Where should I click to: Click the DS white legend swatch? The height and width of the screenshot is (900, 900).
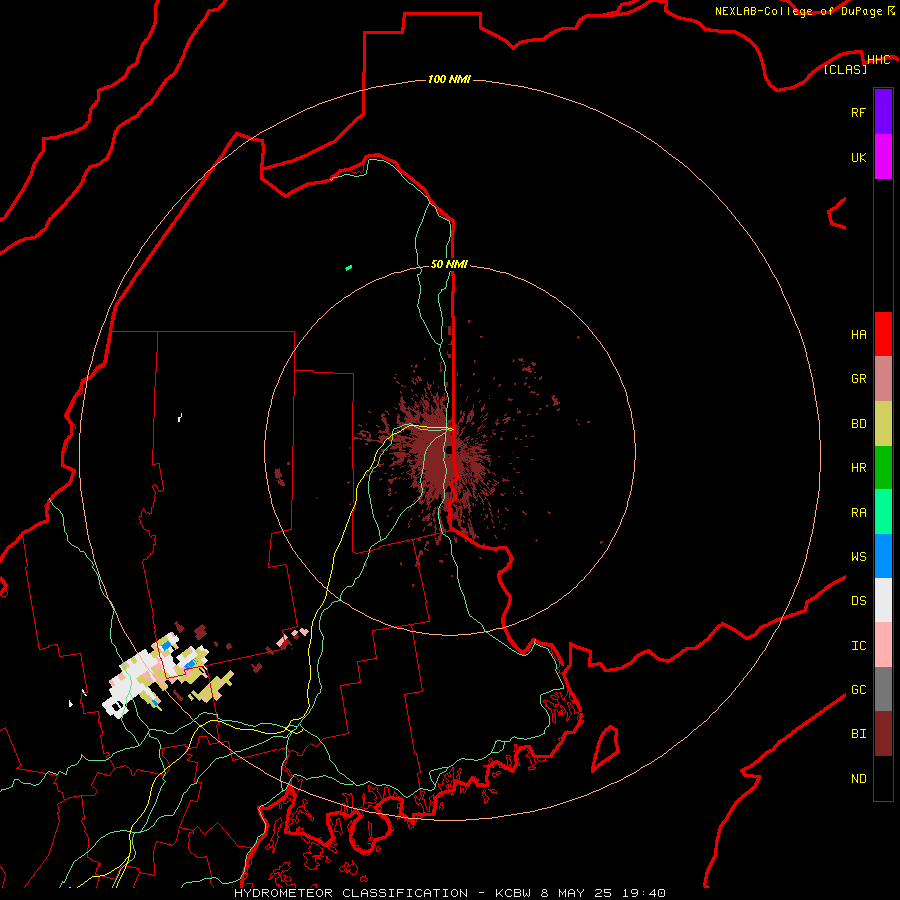click(x=883, y=600)
